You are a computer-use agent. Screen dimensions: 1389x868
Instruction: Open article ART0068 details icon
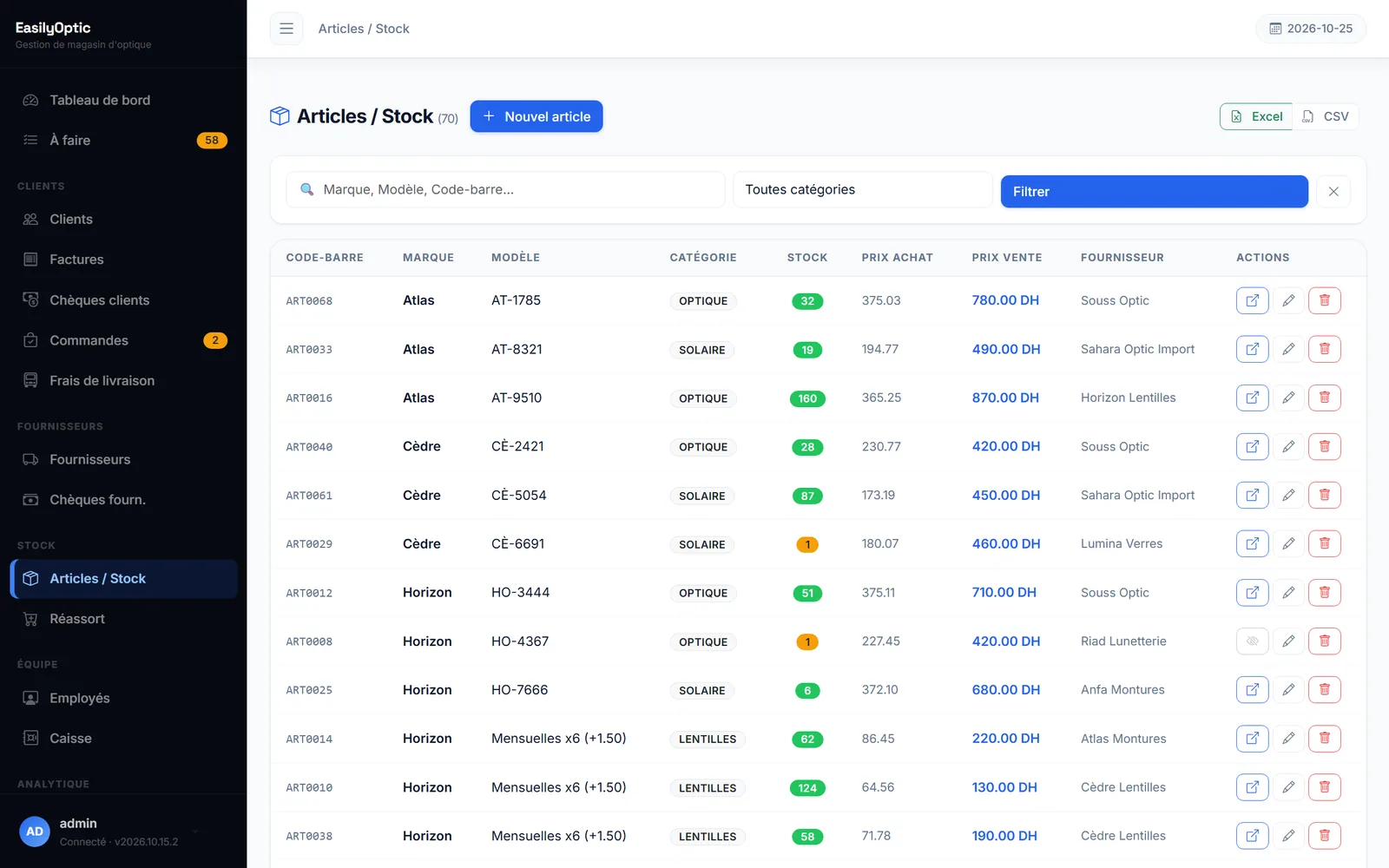[1252, 300]
